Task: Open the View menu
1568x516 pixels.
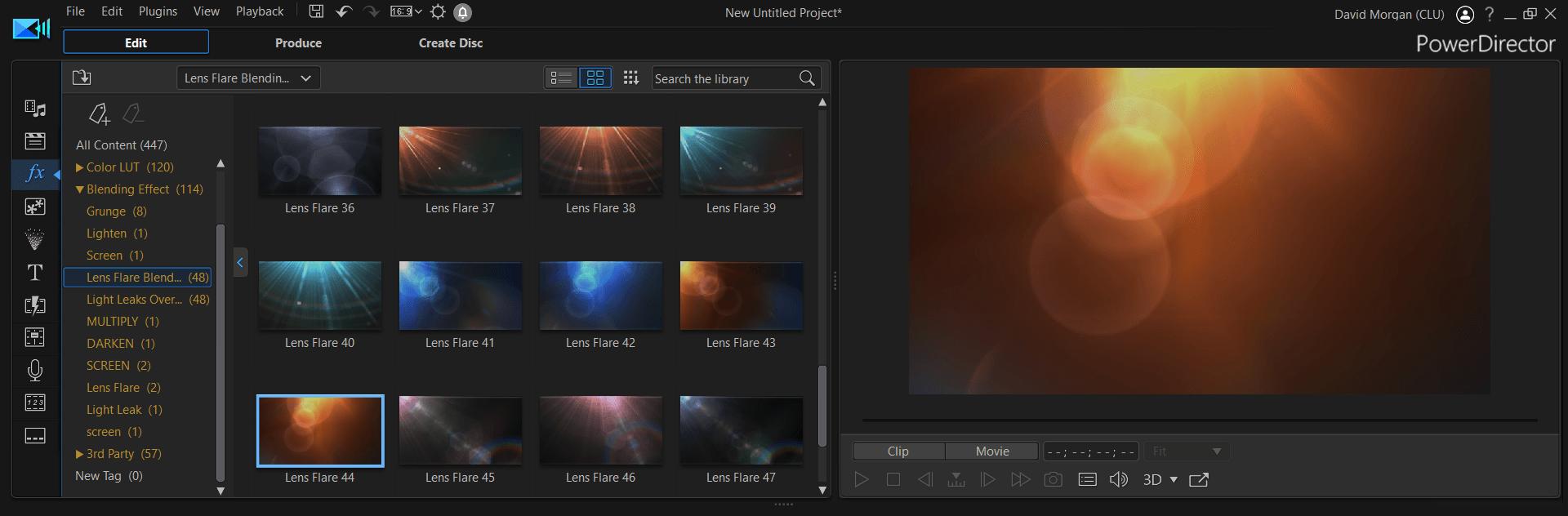Action: [207, 11]
